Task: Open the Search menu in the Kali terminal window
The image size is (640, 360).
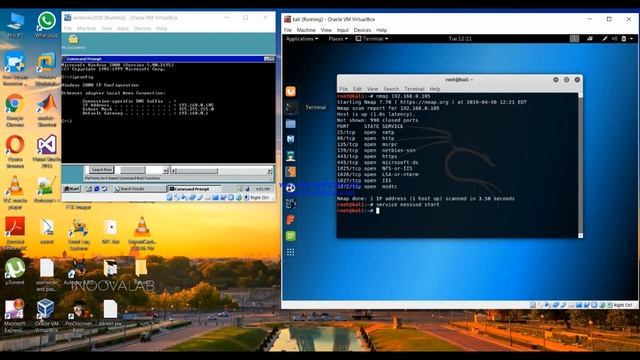Action: pyautogui.click(x=391, y=89)
